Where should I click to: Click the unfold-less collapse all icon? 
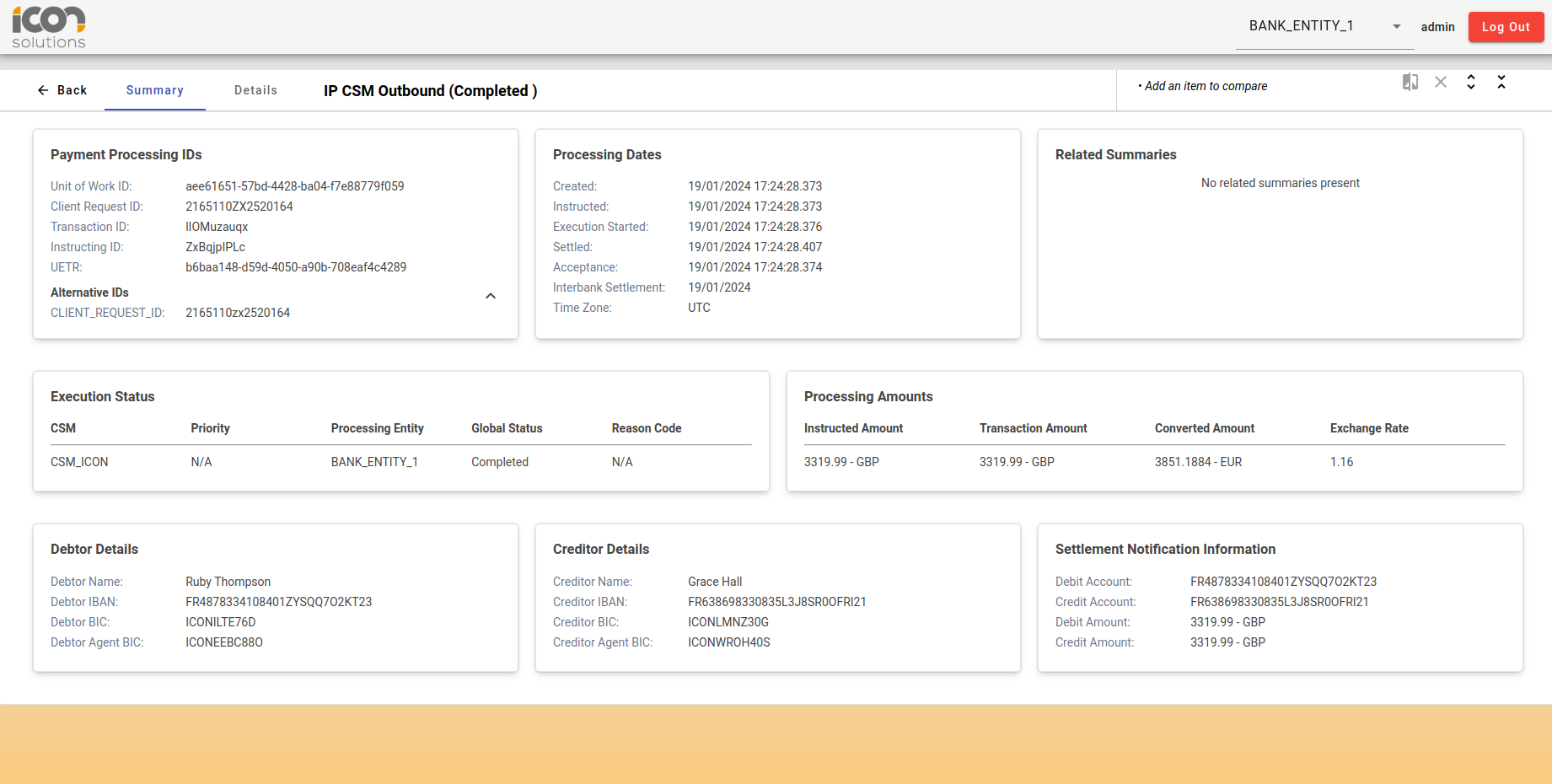click(x=1501, y=82)
